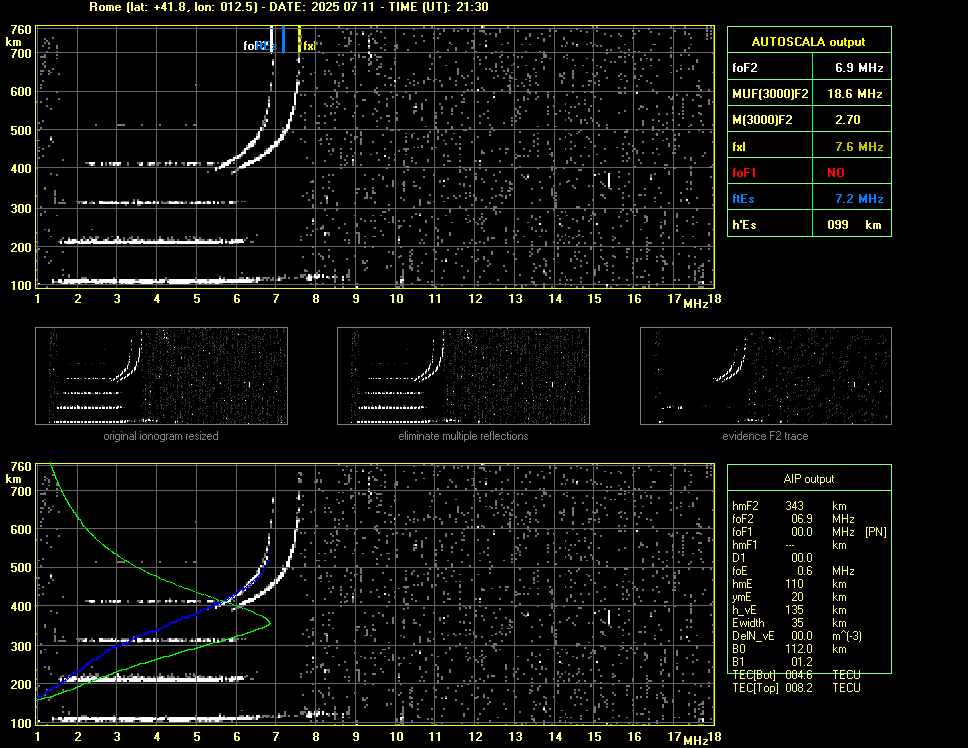This screenshot has width=968, height=748.
Task: Click the 'original ionogram resized' thumbnail image
Action: pos(161,376)
